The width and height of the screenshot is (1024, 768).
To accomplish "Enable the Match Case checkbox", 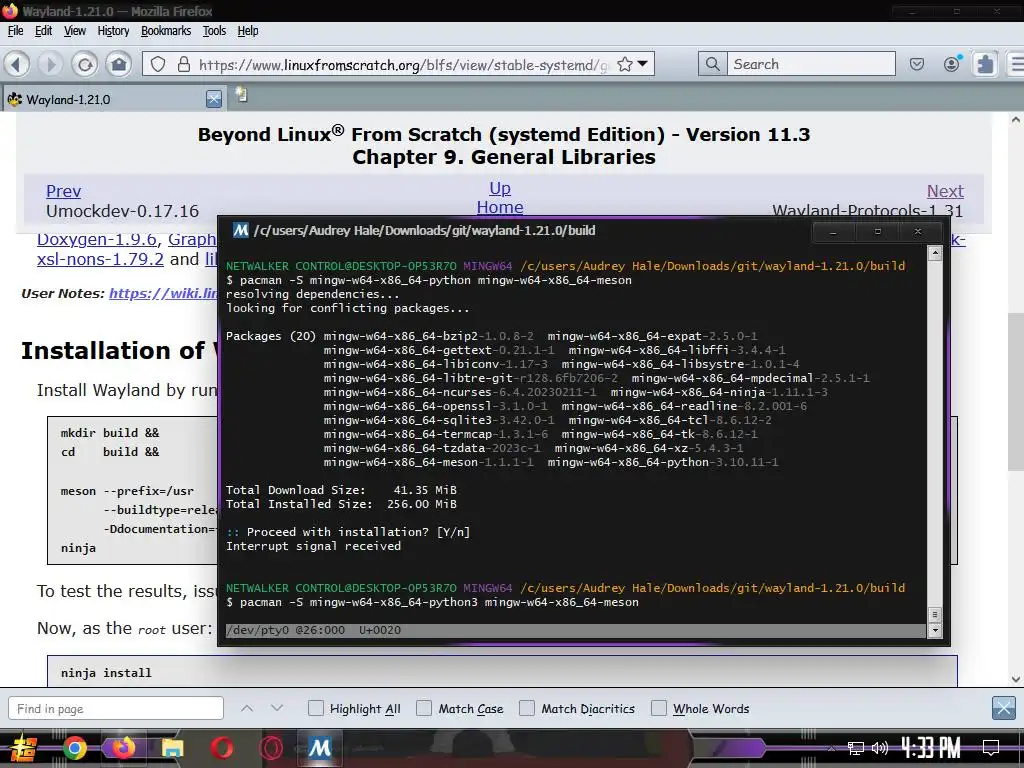I will pyautogui.click(x=424, y=708).
